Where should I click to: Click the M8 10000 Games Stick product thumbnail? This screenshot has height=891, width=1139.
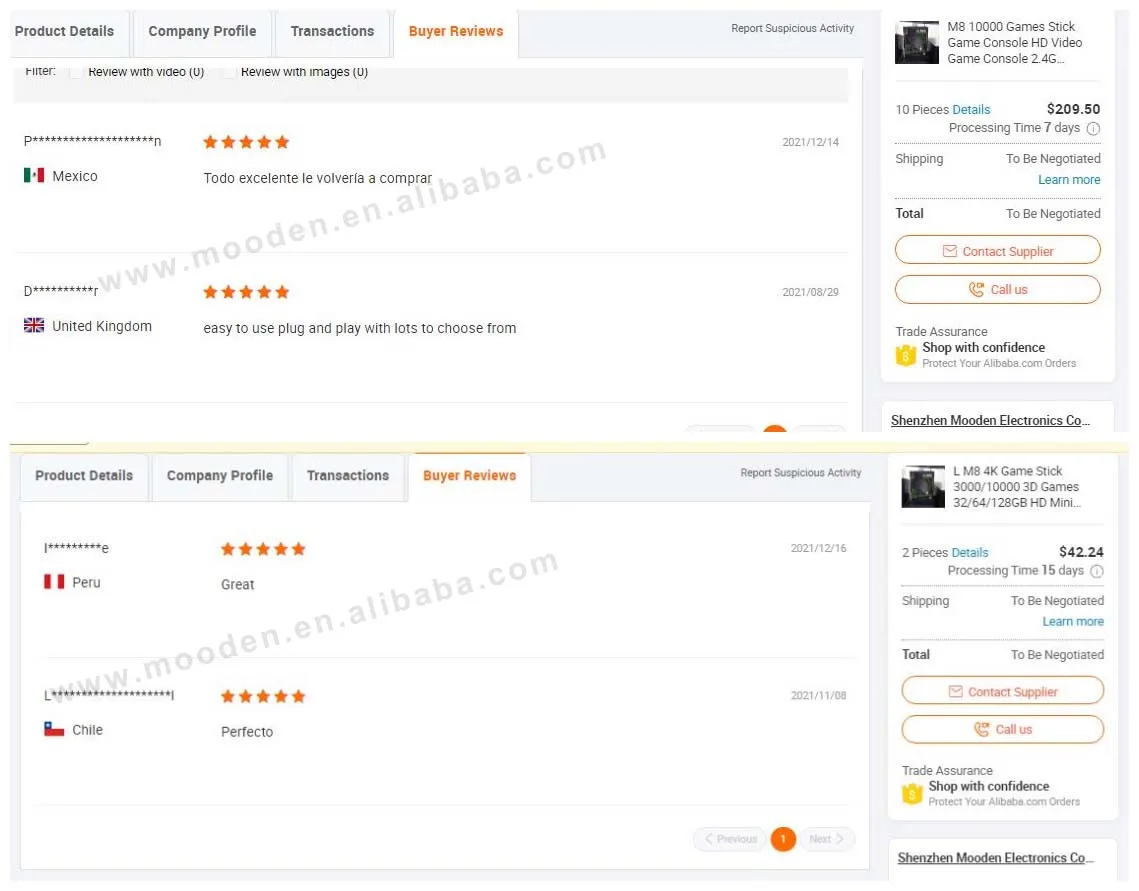coord(917,42)
